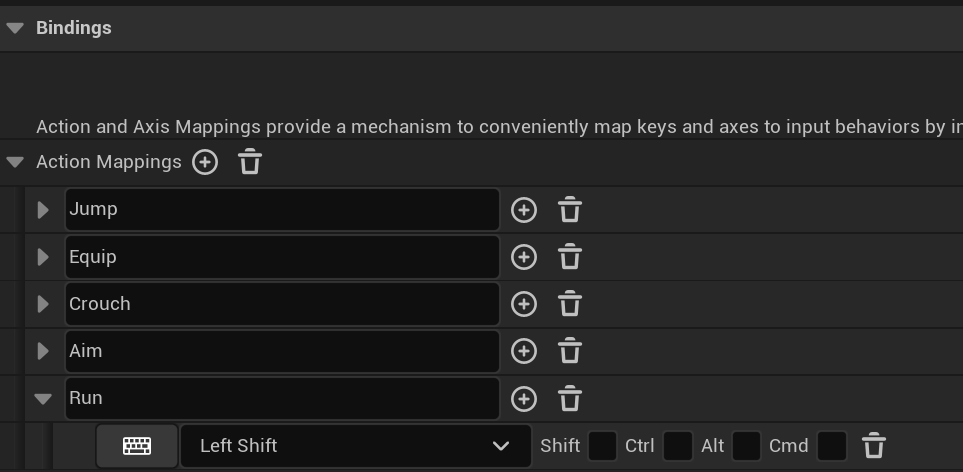
Task: Enable the Shift modifier checkbox
Action: (602, 446)
